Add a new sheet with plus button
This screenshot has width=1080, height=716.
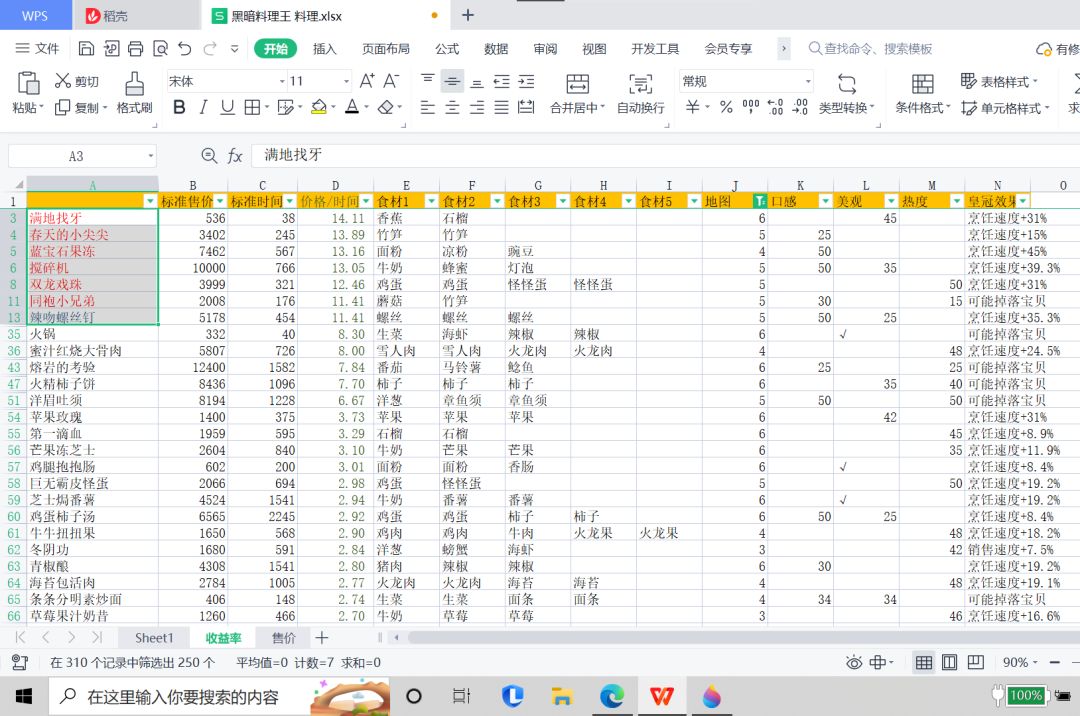click(321, 637)
